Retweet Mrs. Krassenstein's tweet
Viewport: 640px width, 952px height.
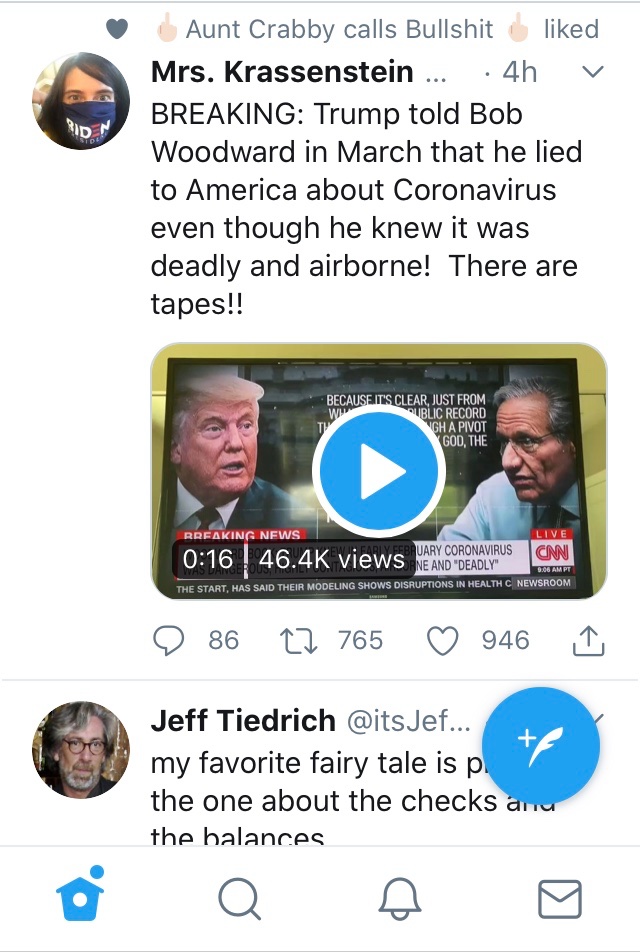297,640
